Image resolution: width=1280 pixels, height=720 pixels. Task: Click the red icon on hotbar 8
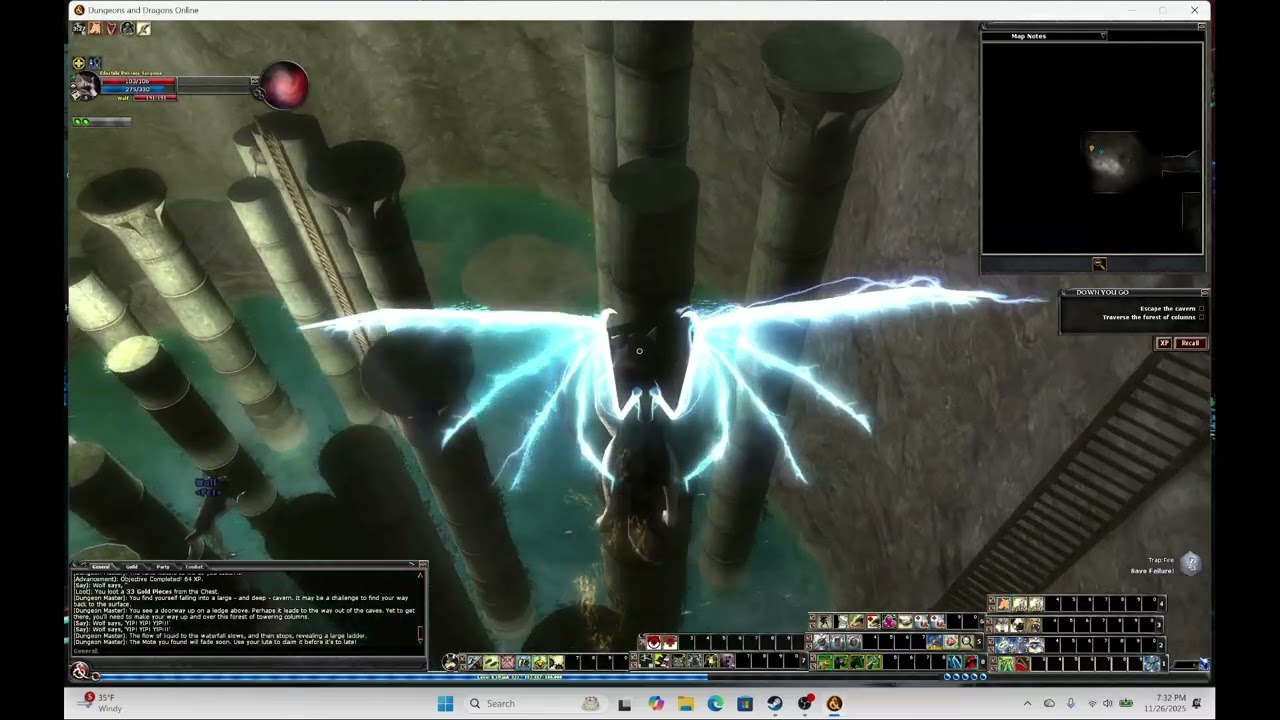tap(971, 662)
